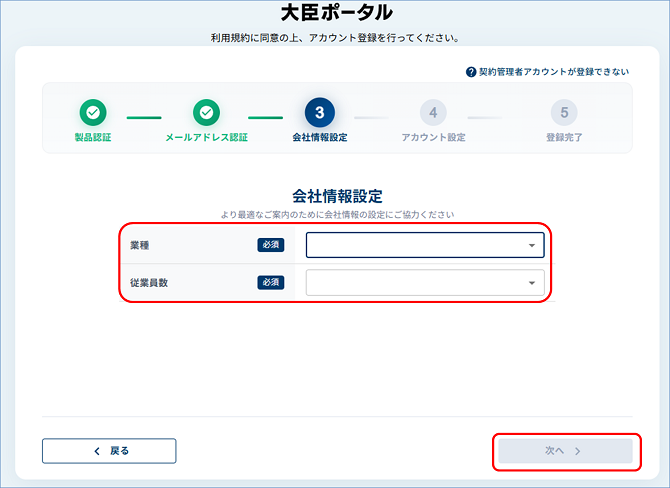670x488 pixels.
Task: Click step 5 circle for 登録完了
Action: [564, 112]
